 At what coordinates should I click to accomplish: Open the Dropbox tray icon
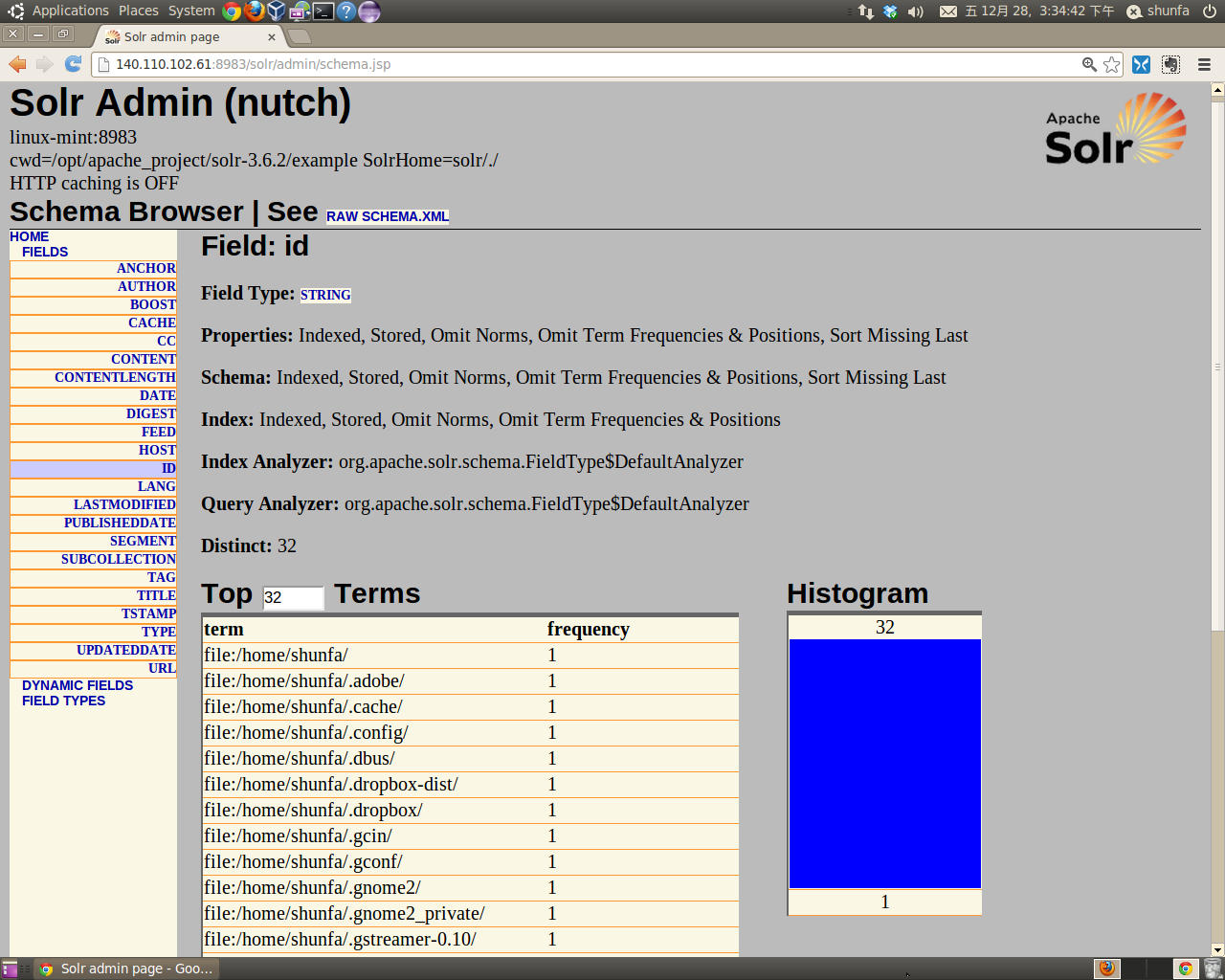(x=890, y=11)
